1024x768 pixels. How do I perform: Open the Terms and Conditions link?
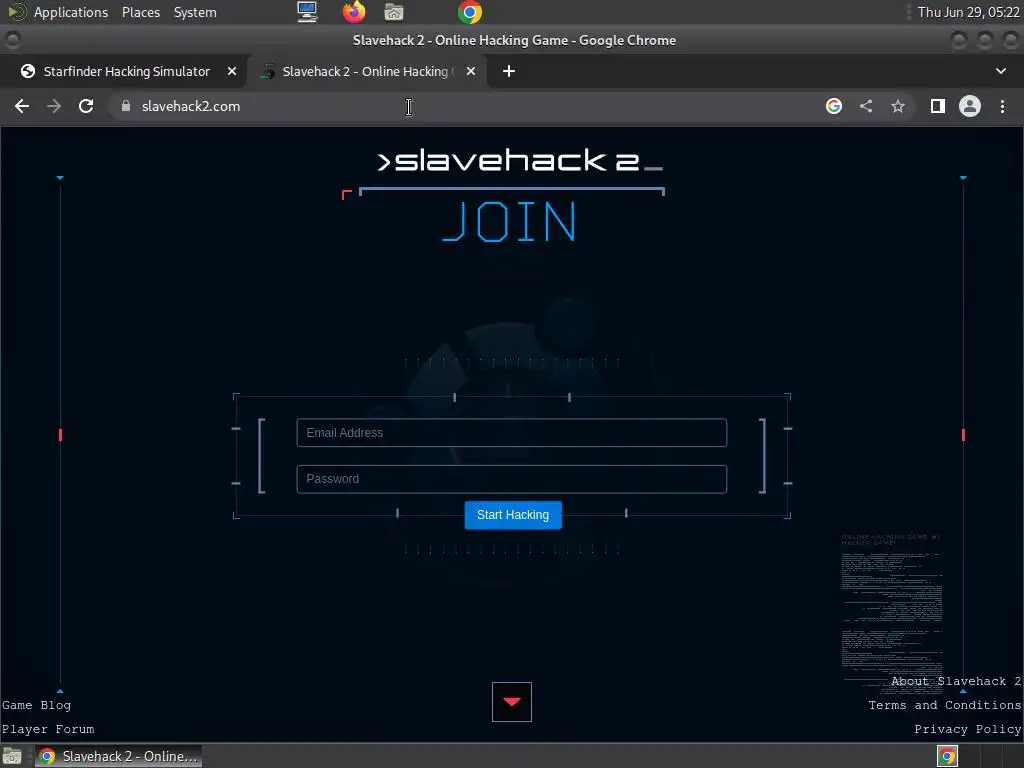[944, 705]
